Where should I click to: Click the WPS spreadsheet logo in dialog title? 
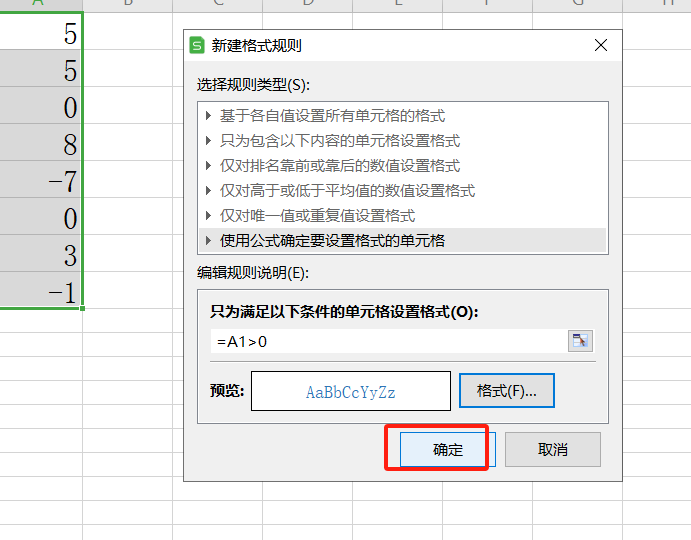pyautogui.click(x=197, y=45)
